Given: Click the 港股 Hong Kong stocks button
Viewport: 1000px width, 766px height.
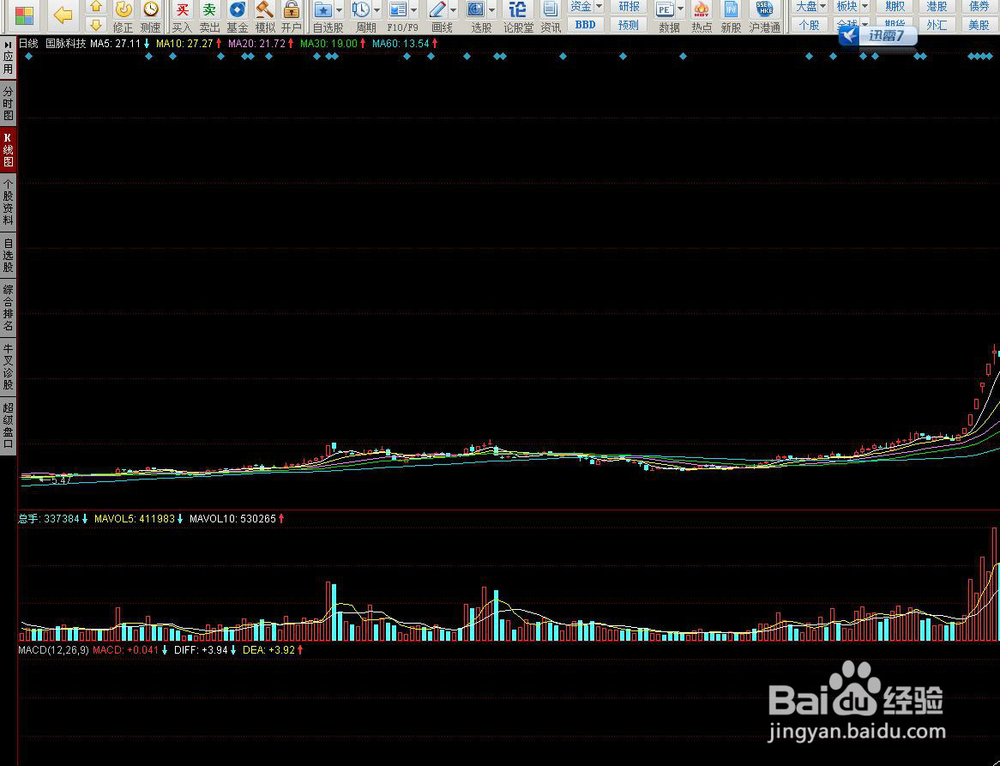Looking at the screenshot, I should 937,6.
